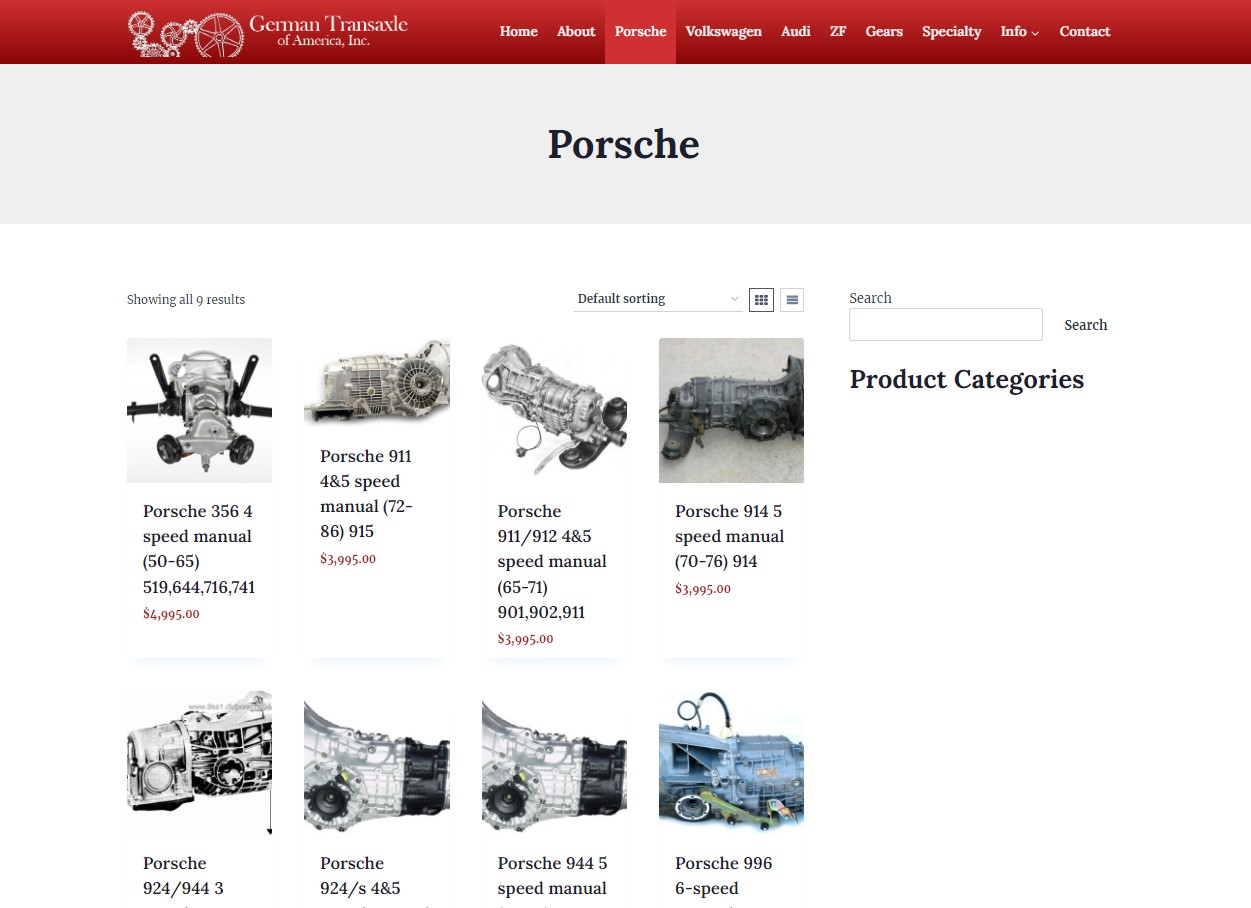Open Porsche 911/912 4&5 speed product image

pos(554,410)
